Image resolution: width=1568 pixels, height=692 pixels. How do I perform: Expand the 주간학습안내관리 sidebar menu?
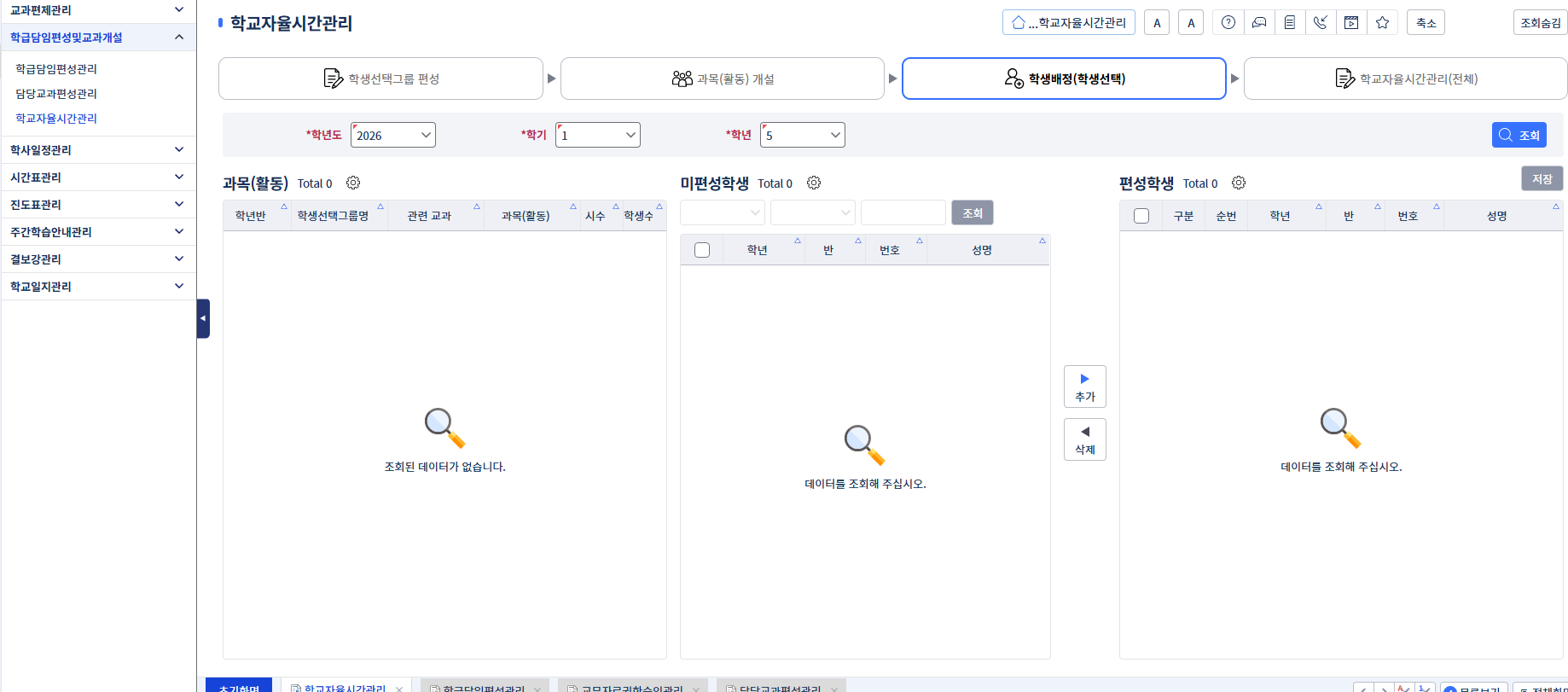click(x=98, y=232)
